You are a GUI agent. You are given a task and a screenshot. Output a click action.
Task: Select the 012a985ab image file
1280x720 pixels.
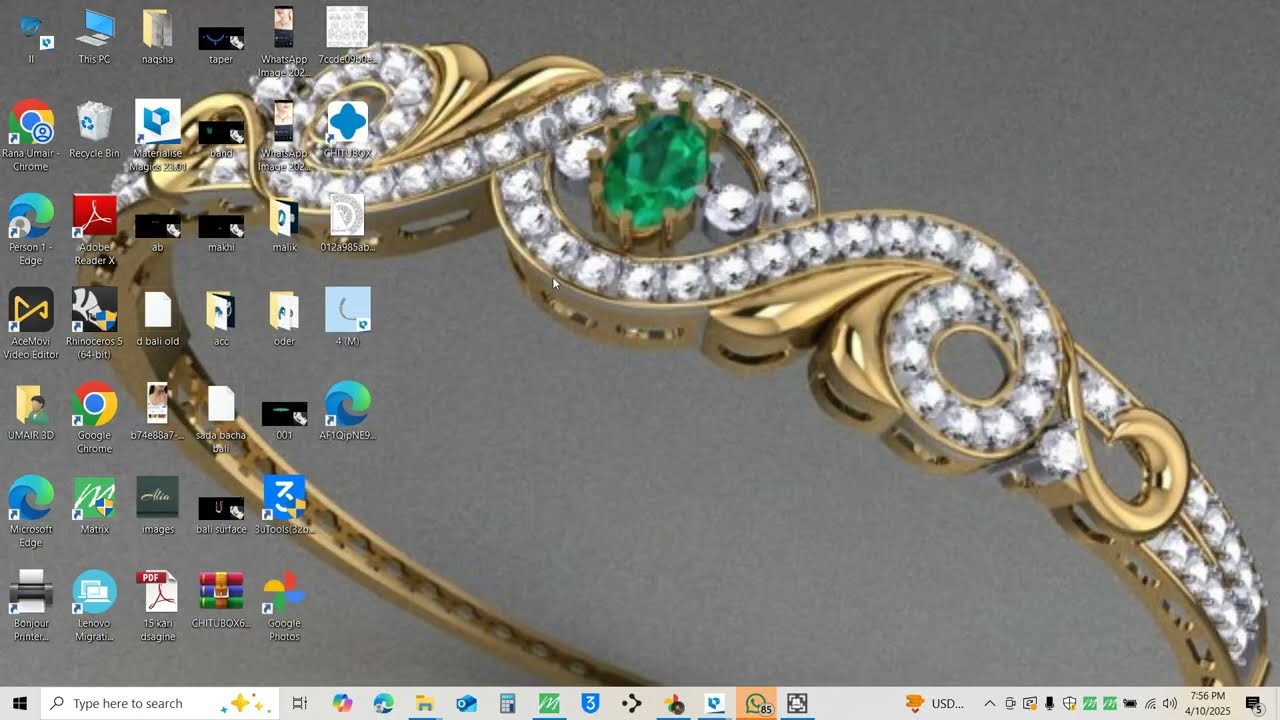[347, 225]
